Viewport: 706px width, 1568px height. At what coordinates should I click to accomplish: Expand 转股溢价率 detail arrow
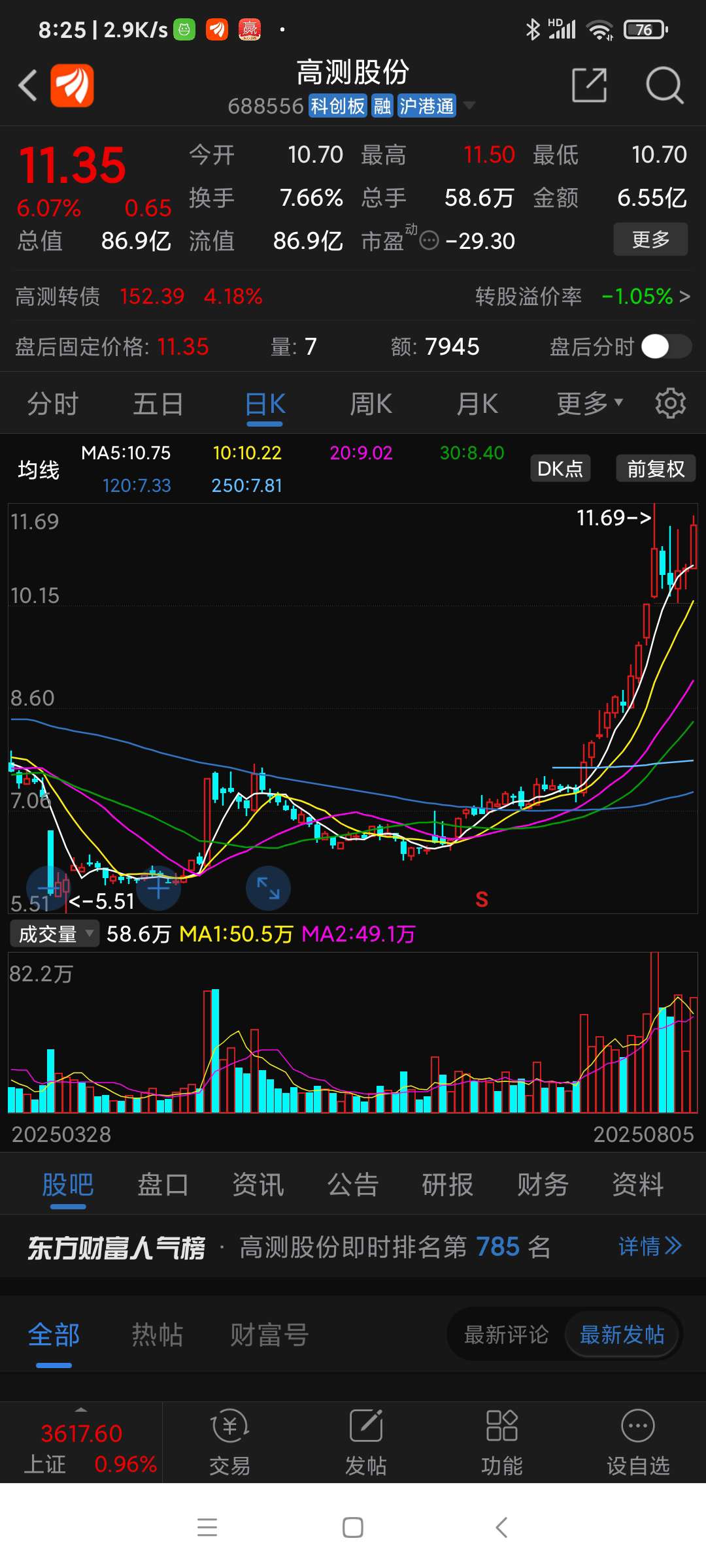(684, 297)
